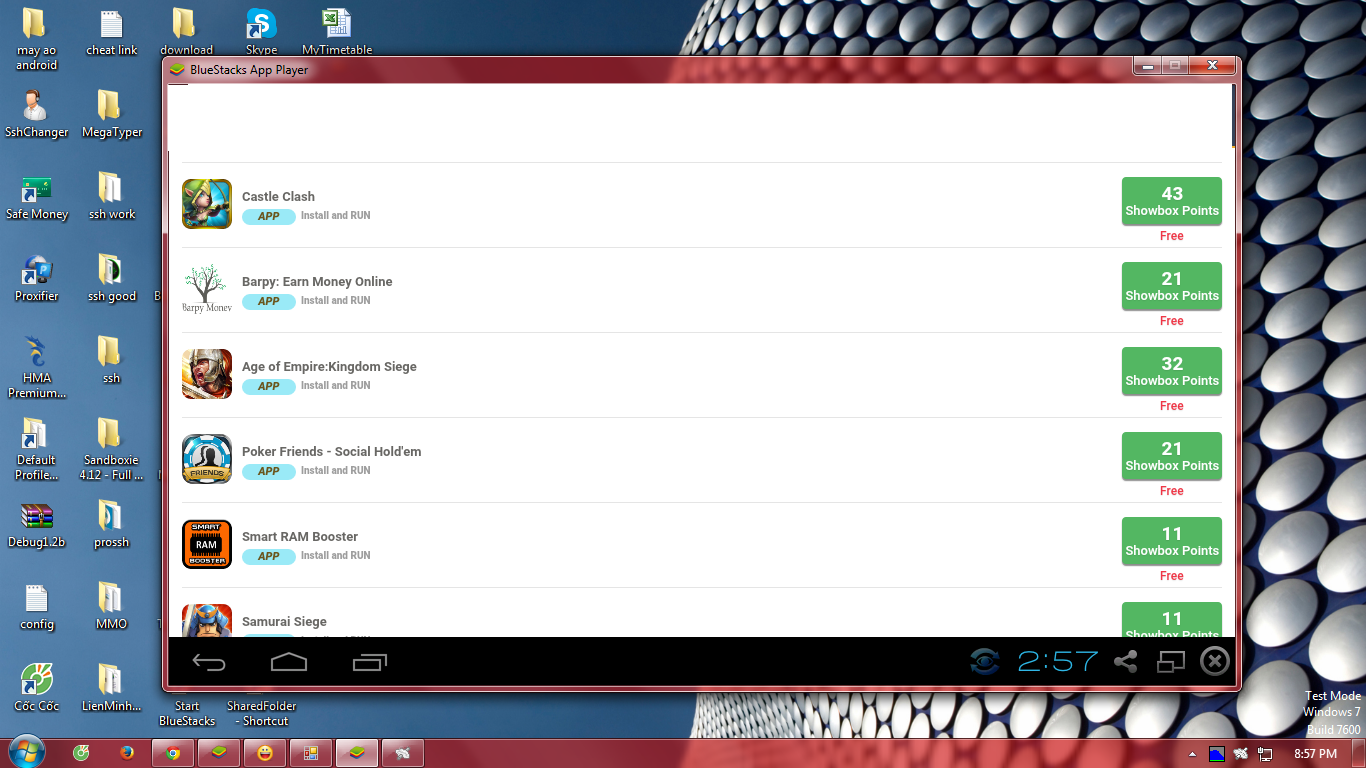Select the SshChanger desktop icon

point(36,115)
